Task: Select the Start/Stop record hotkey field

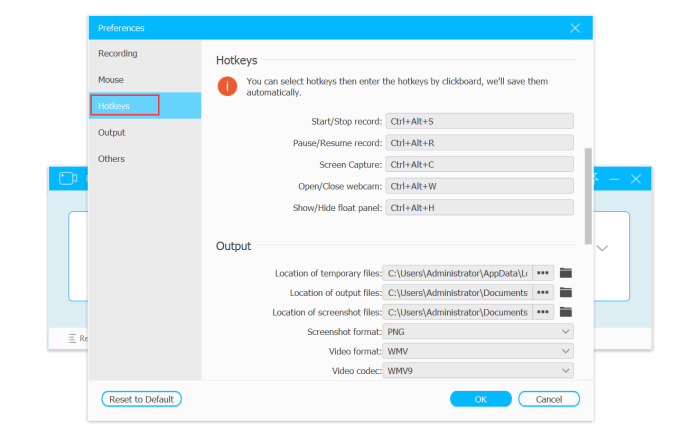Action: pos(480,121)
